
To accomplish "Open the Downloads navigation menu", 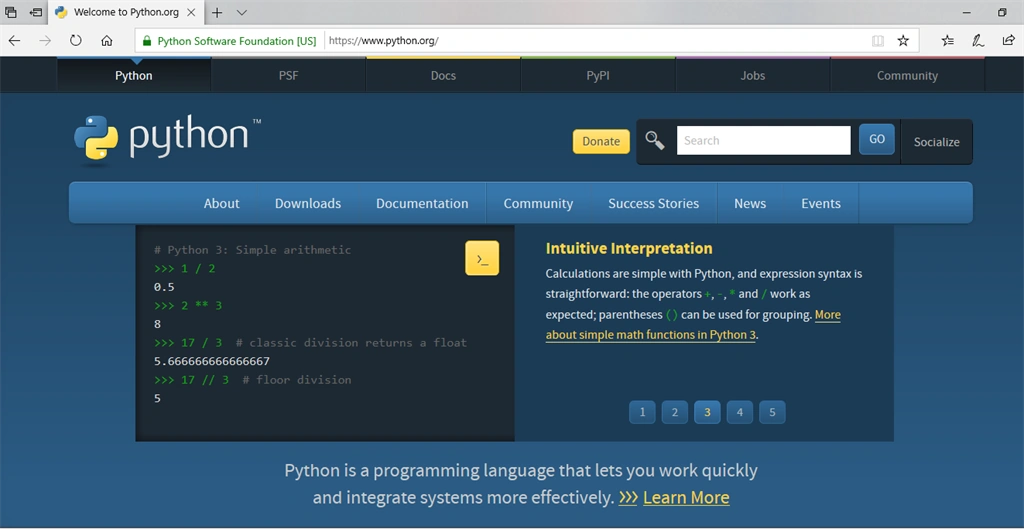I will [x=308, y=204].
